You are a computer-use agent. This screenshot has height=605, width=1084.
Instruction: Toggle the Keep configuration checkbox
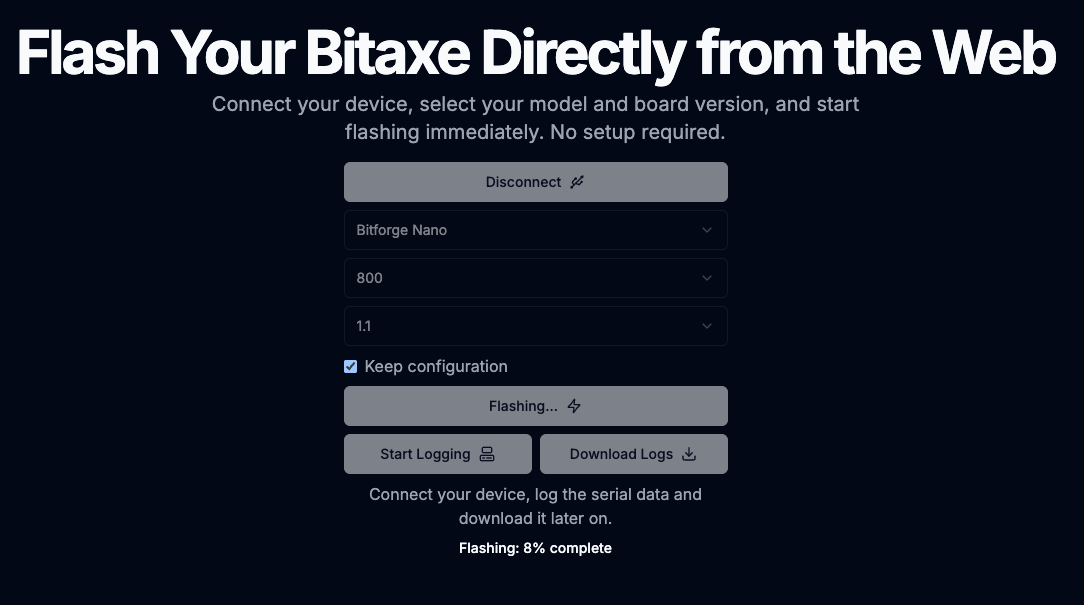351,367
